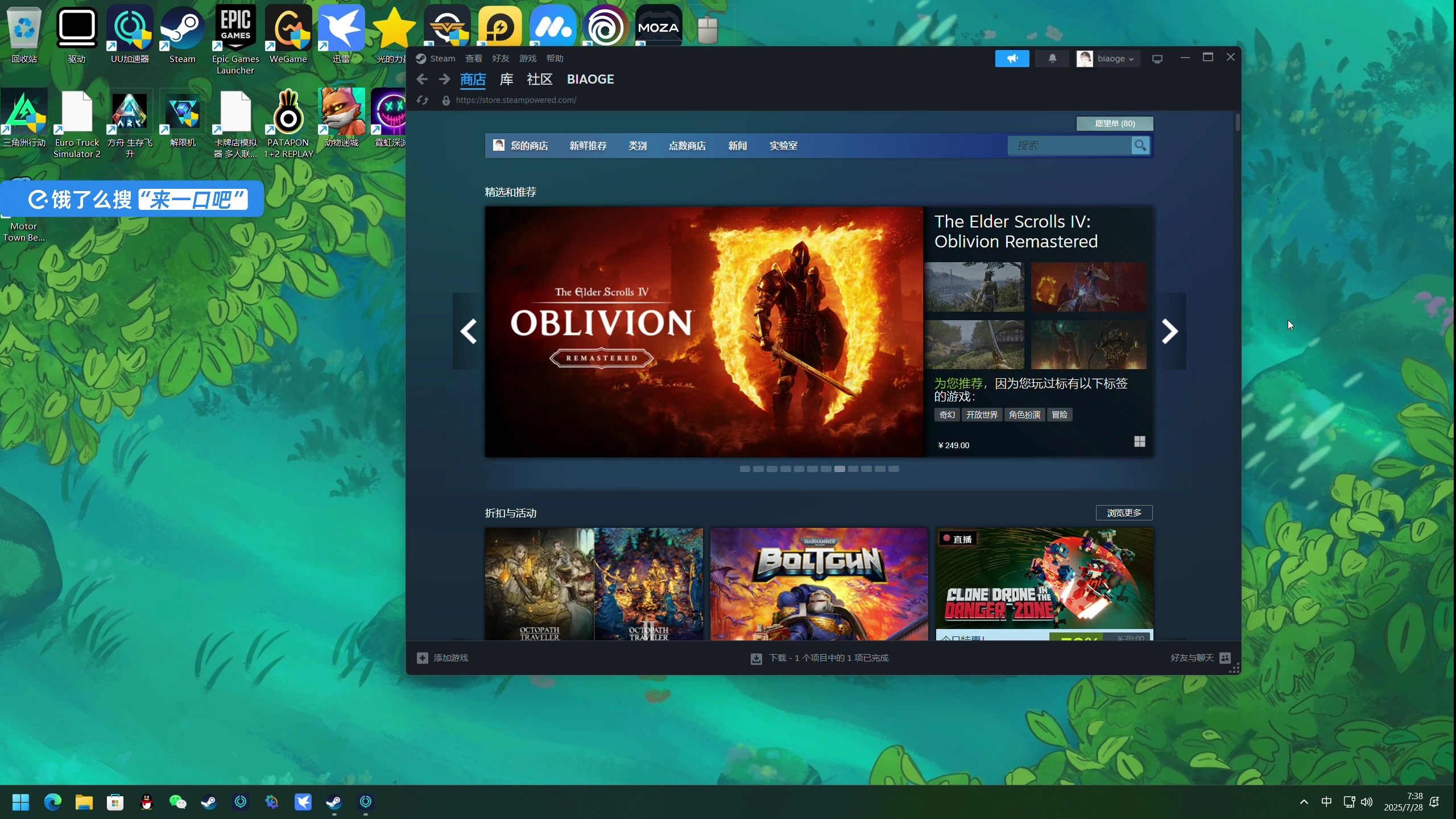
Task: Open the 驱动 desktop icon
Action: coord(77,34)
